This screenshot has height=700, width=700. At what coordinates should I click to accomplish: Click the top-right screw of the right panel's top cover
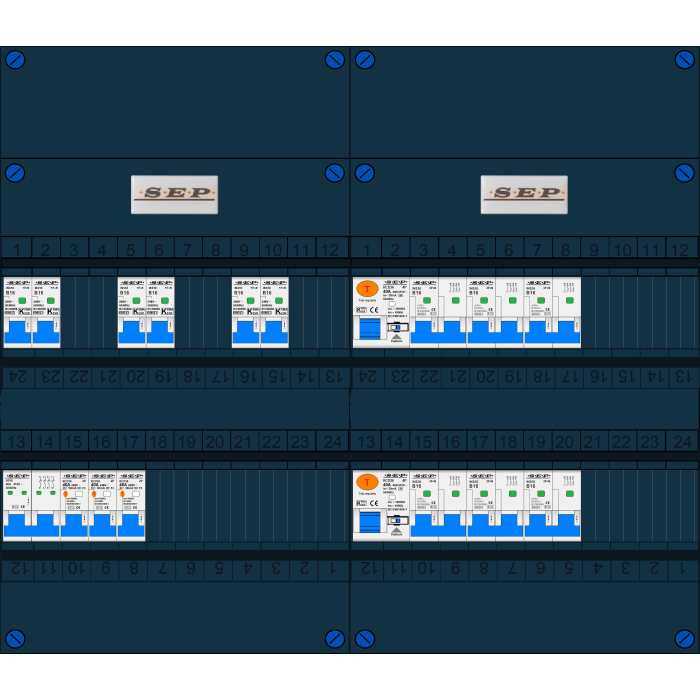[684, 59]
